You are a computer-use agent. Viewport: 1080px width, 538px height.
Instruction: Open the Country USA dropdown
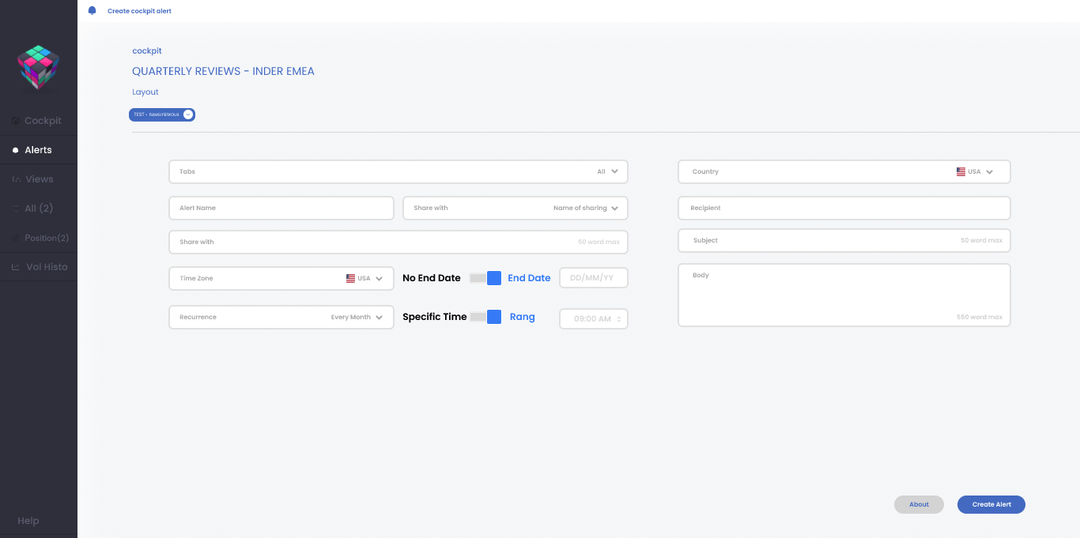coord(844,172)
